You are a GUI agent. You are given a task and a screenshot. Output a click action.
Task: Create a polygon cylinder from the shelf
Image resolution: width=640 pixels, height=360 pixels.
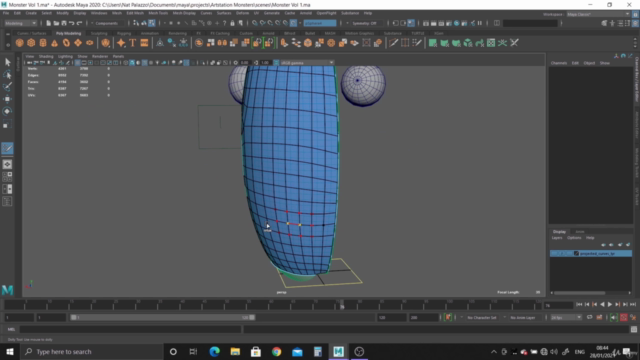click(x=43, y=43)
